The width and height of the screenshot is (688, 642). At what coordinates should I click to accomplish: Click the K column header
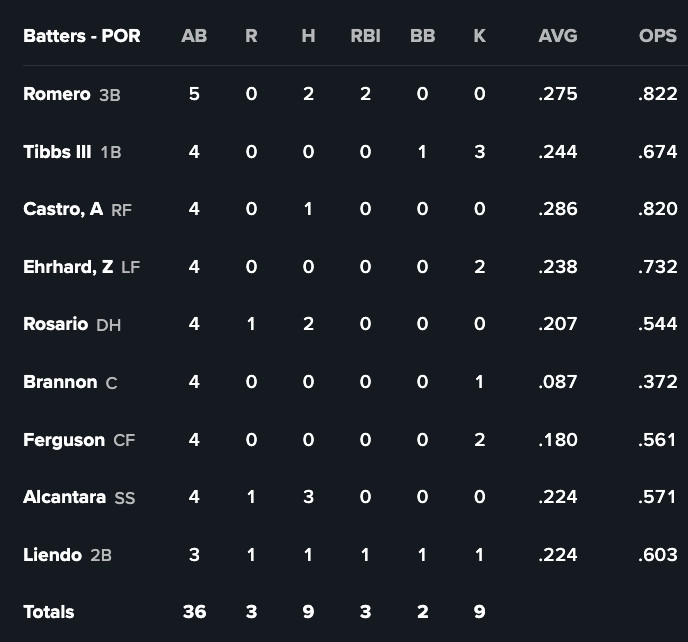pyautogui.click(x=479, y=36)
